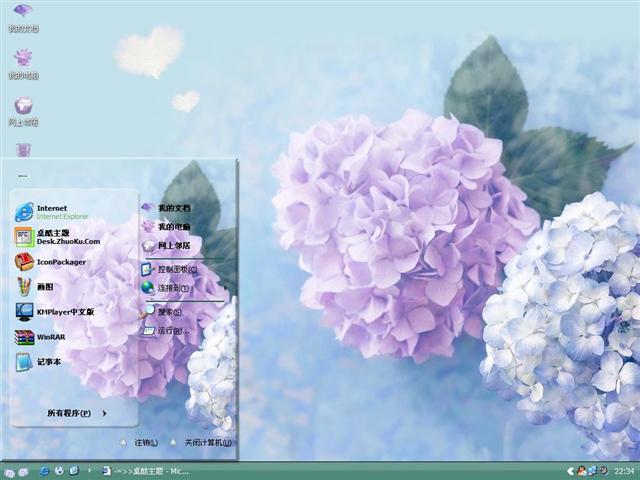The image size is (640, 480).
Task: Open the 我的电脑 desktop icon
Action: (x=23, y=64)
